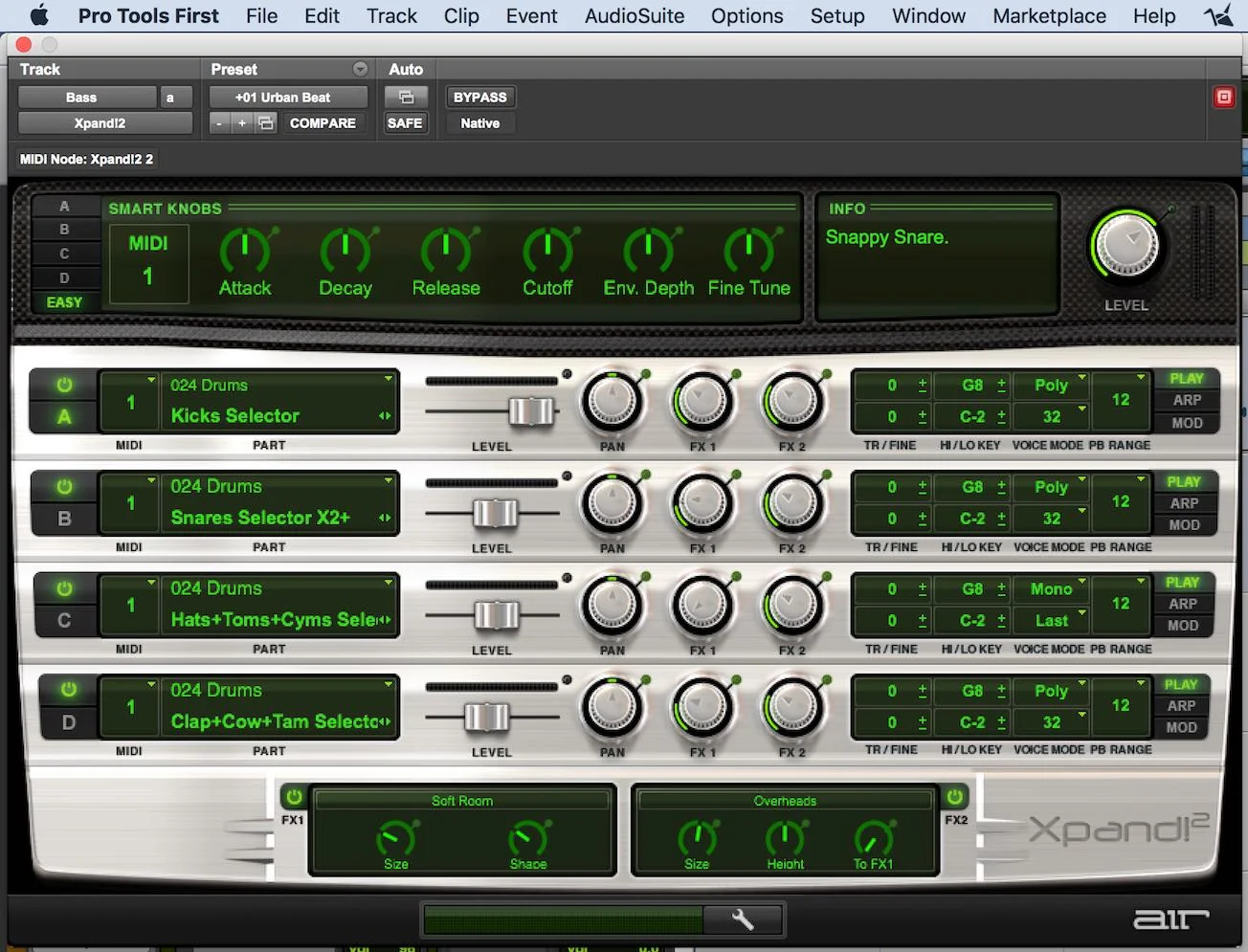Viewport: 1248px width, 952px height.
Task: Click the red target button in header
Action: 1224,98
